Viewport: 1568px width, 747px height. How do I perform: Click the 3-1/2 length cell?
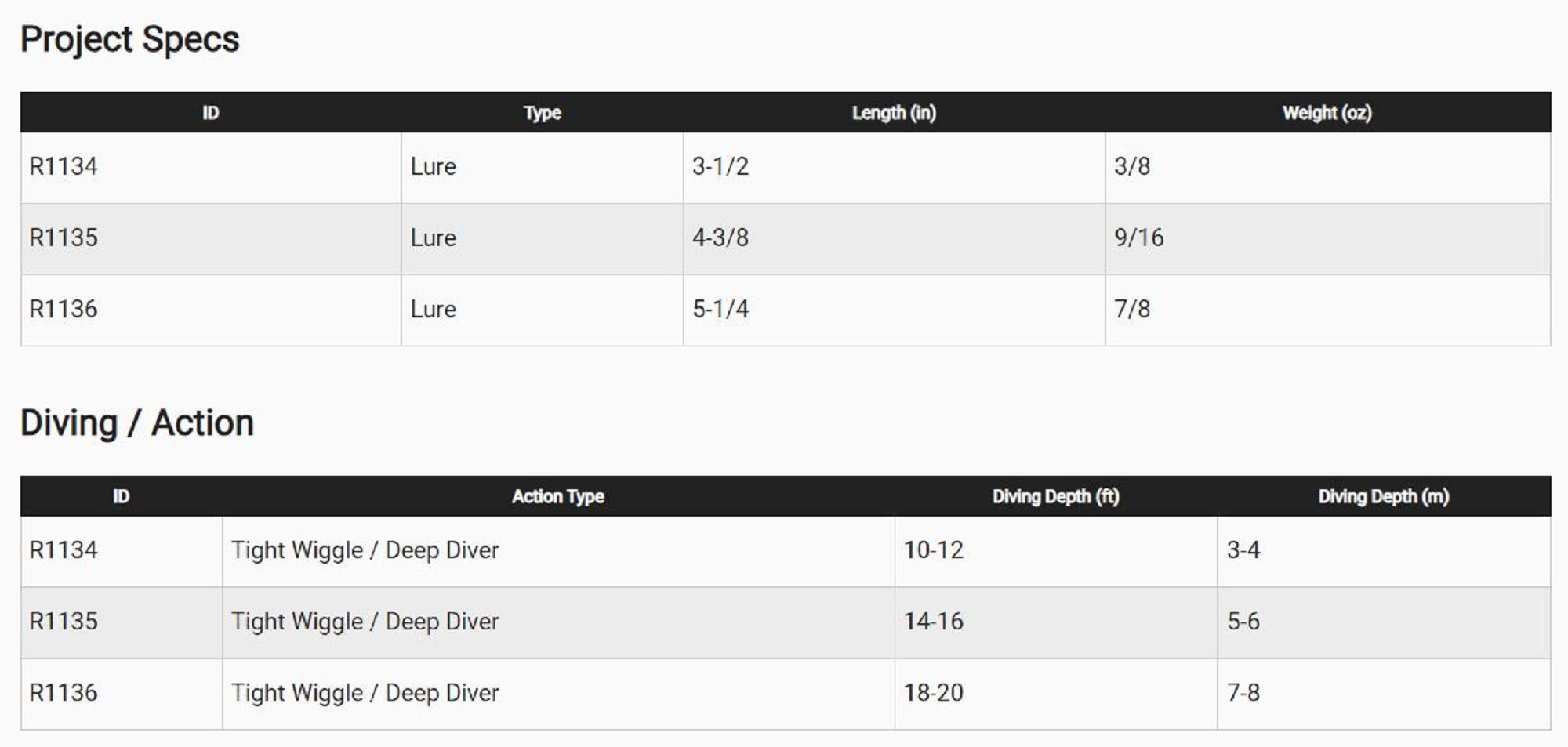(720, 166)
